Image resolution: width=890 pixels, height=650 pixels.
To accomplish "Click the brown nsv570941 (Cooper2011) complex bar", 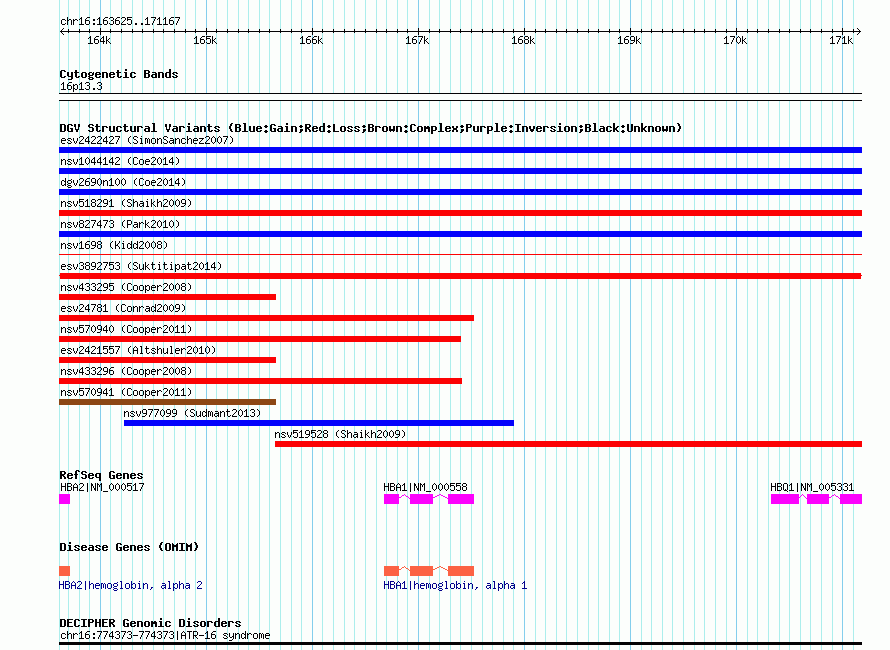I will [x=167, y=402].
